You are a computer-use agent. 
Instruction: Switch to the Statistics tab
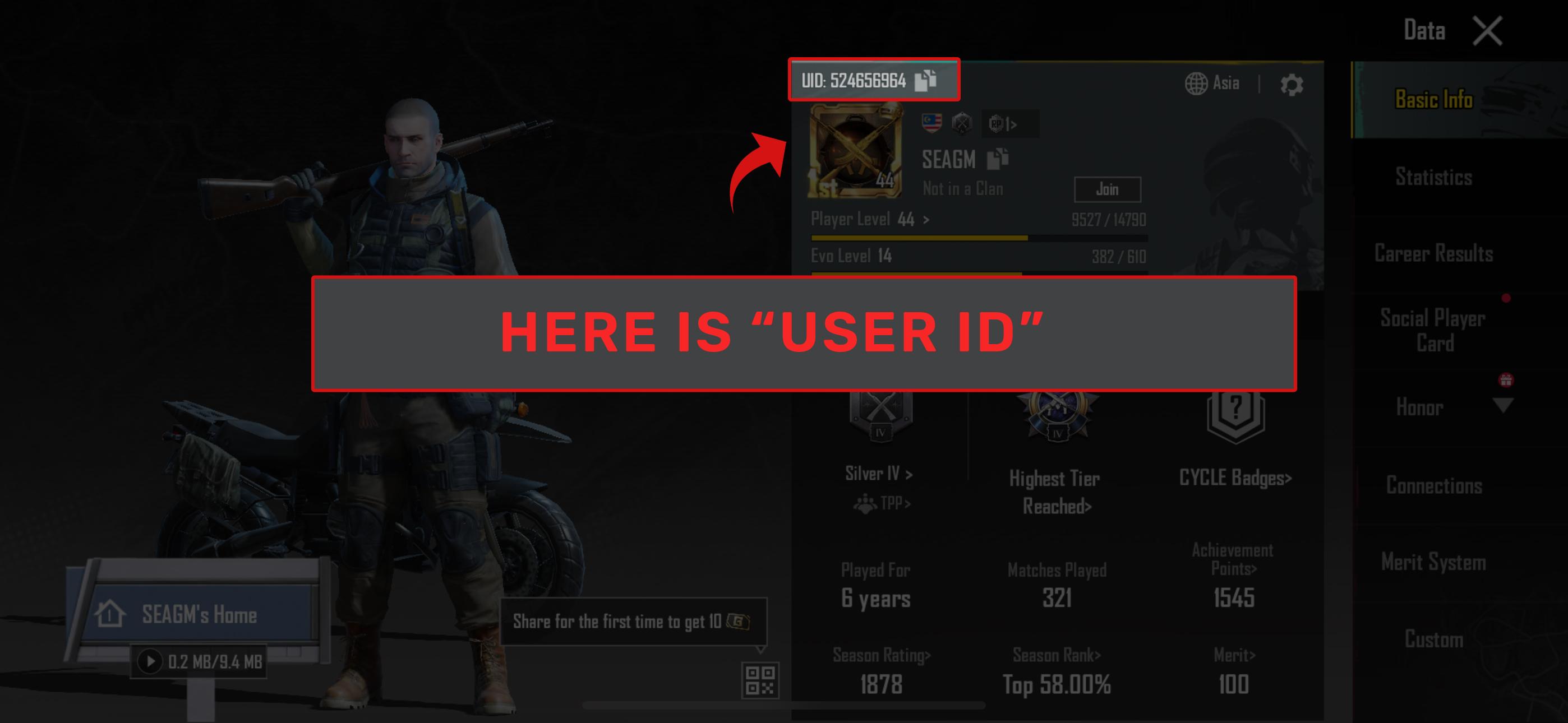1433,177
